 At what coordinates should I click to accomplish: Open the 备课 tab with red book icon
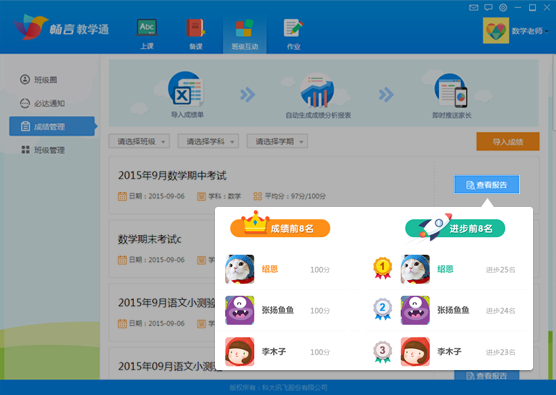point(196,34)
